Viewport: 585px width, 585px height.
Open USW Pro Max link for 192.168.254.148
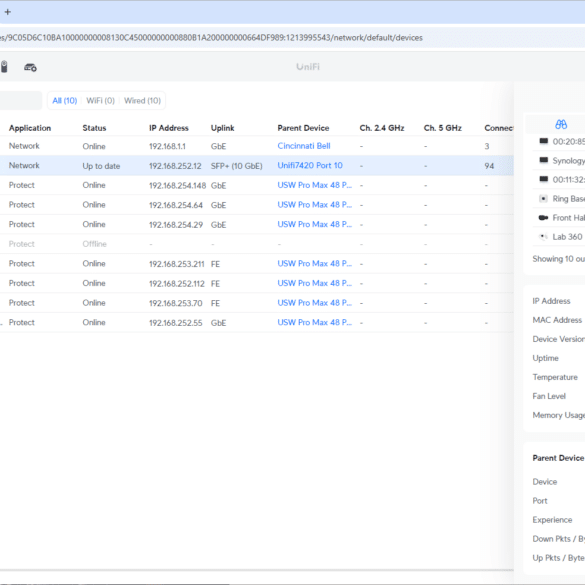315,185
